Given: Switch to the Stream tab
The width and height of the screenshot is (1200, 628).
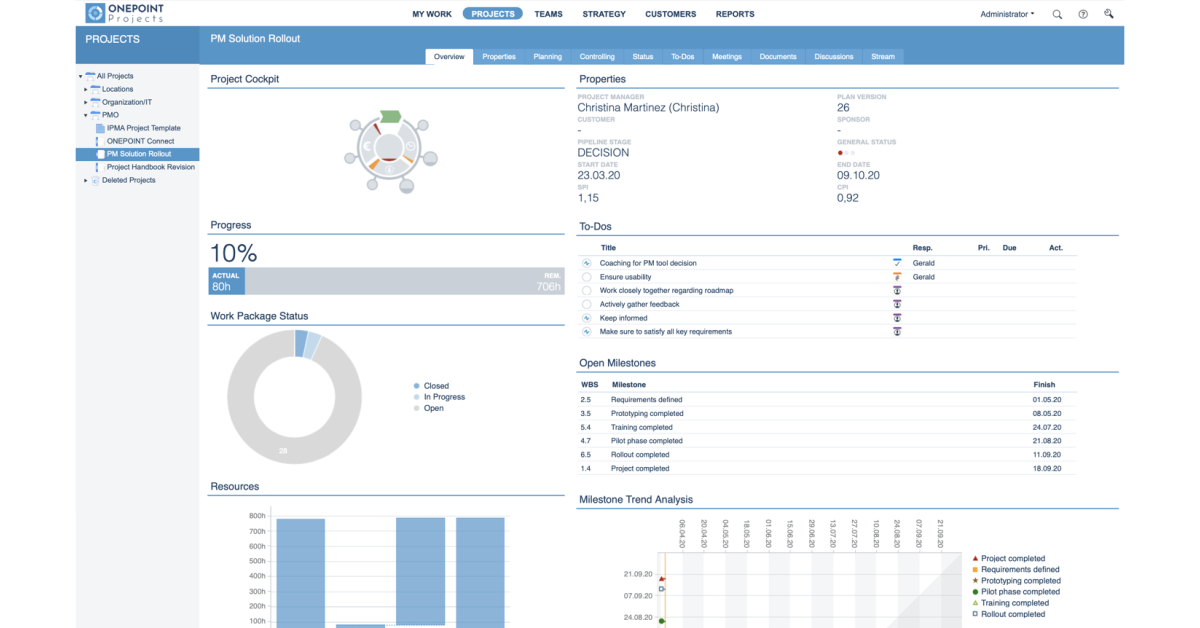Looking at the screenshot, I should [x=883, y=56].
